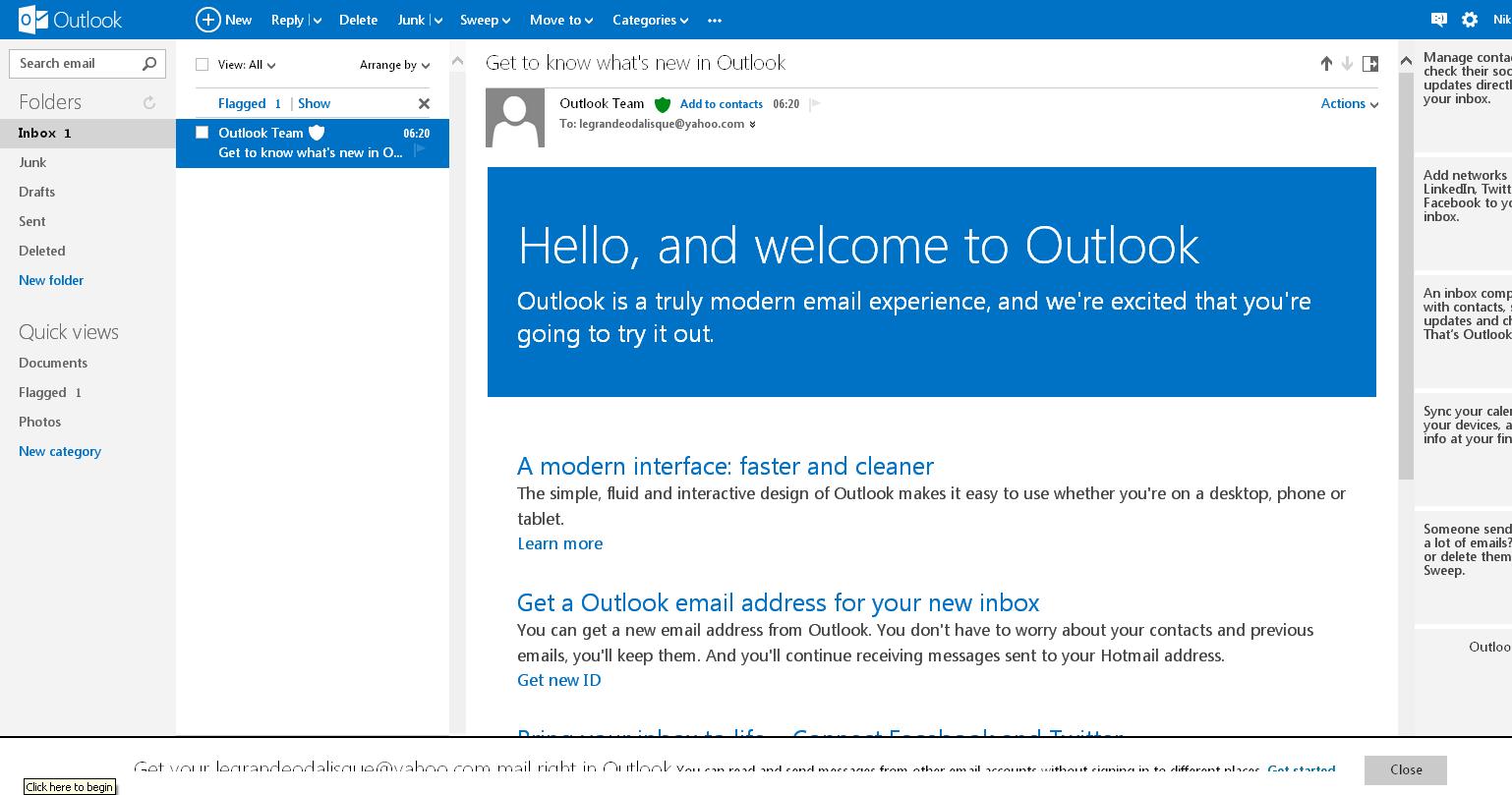Open the Move to menu
This screenshot has height=795, width=1512.
561,20
